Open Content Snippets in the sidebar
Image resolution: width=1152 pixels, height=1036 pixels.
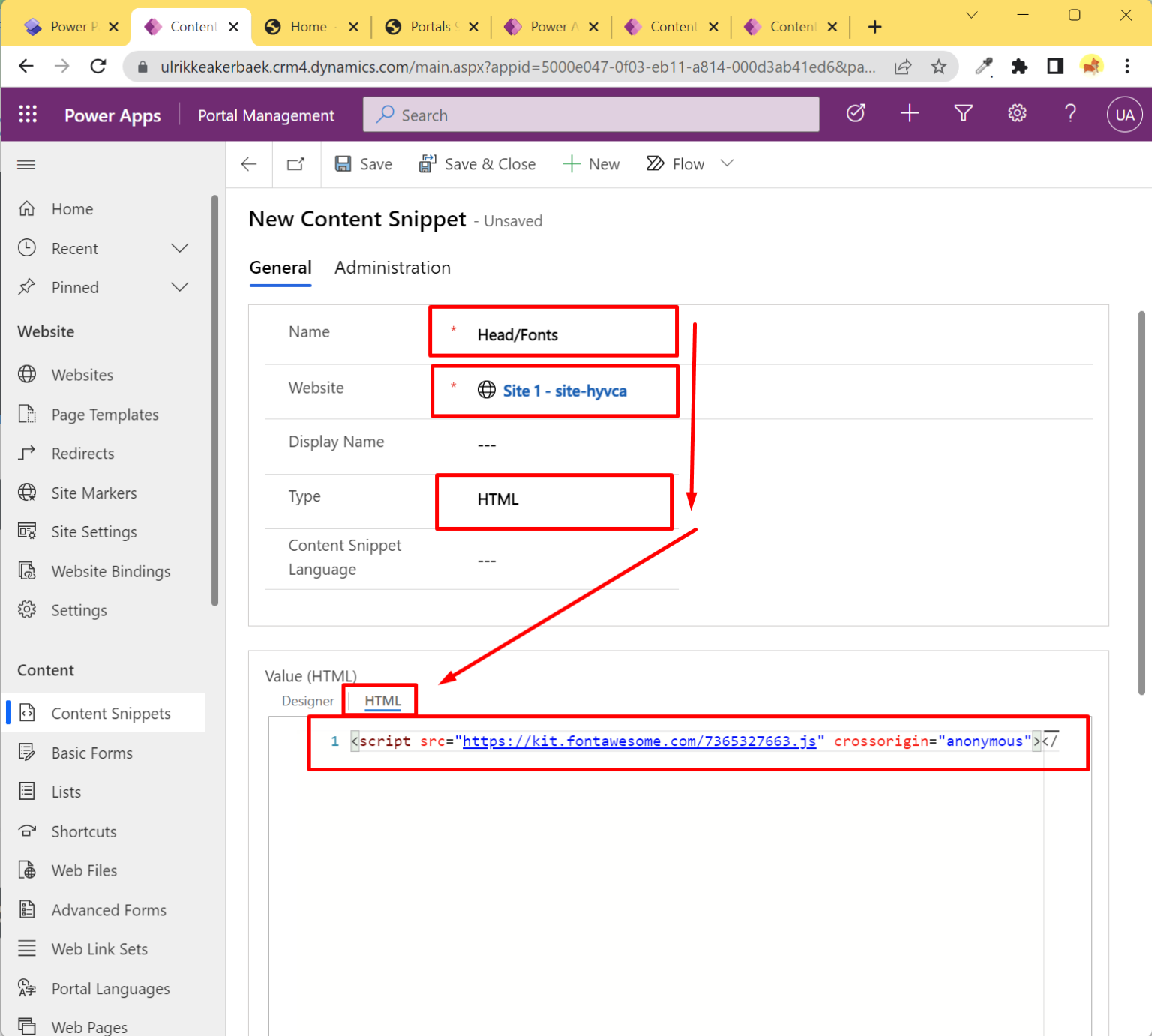105,714
